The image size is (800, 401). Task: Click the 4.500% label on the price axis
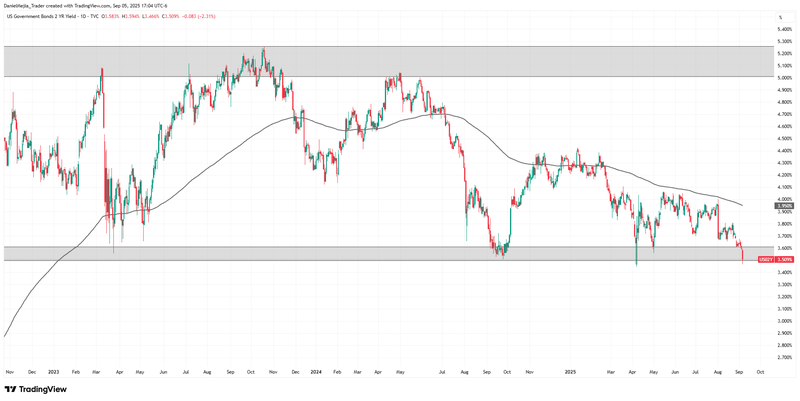click(x=783, y=139)
